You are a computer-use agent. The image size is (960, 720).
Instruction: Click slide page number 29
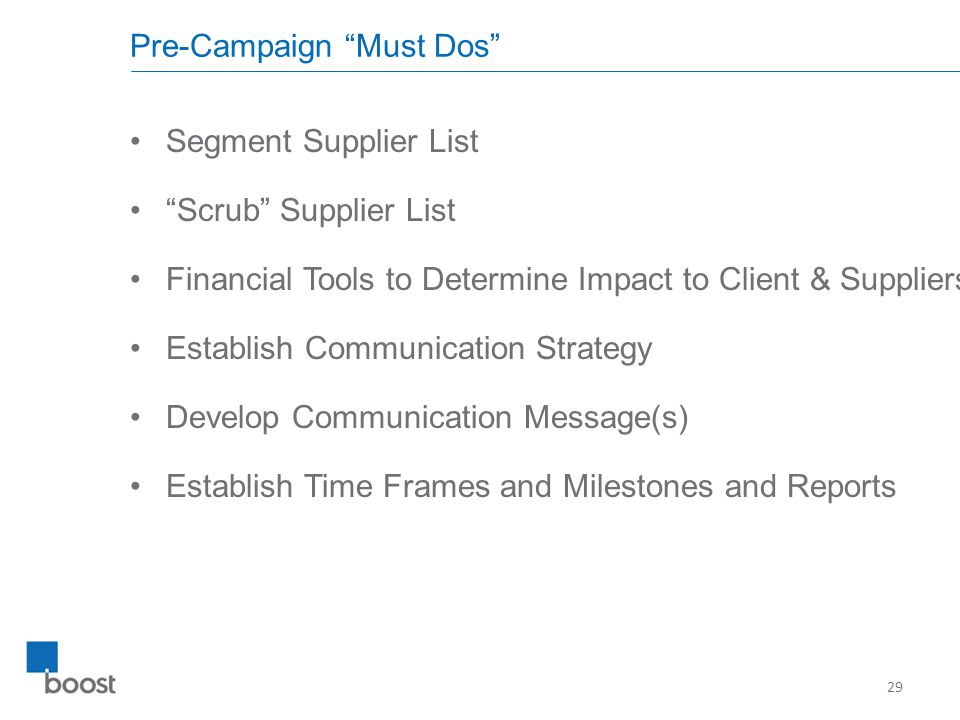tap(894, 687)
